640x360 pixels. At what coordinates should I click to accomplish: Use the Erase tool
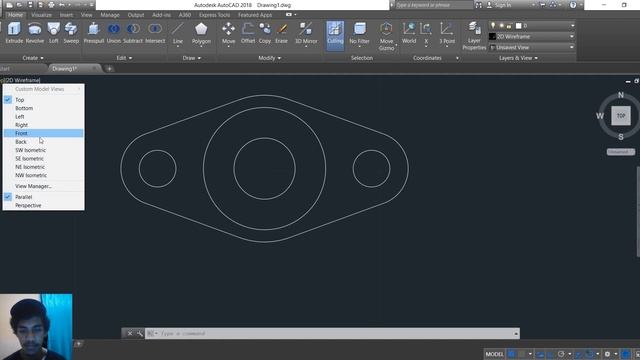(282, 33)
